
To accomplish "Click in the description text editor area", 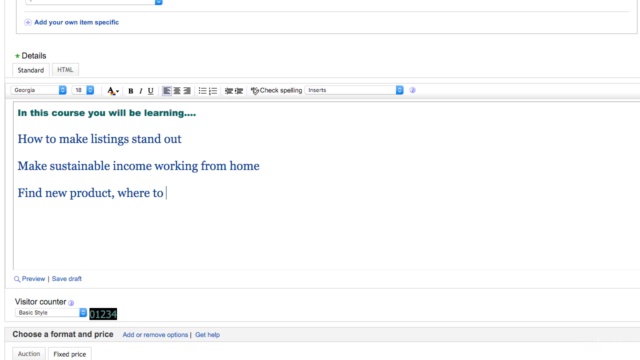I will click(327, 186).
